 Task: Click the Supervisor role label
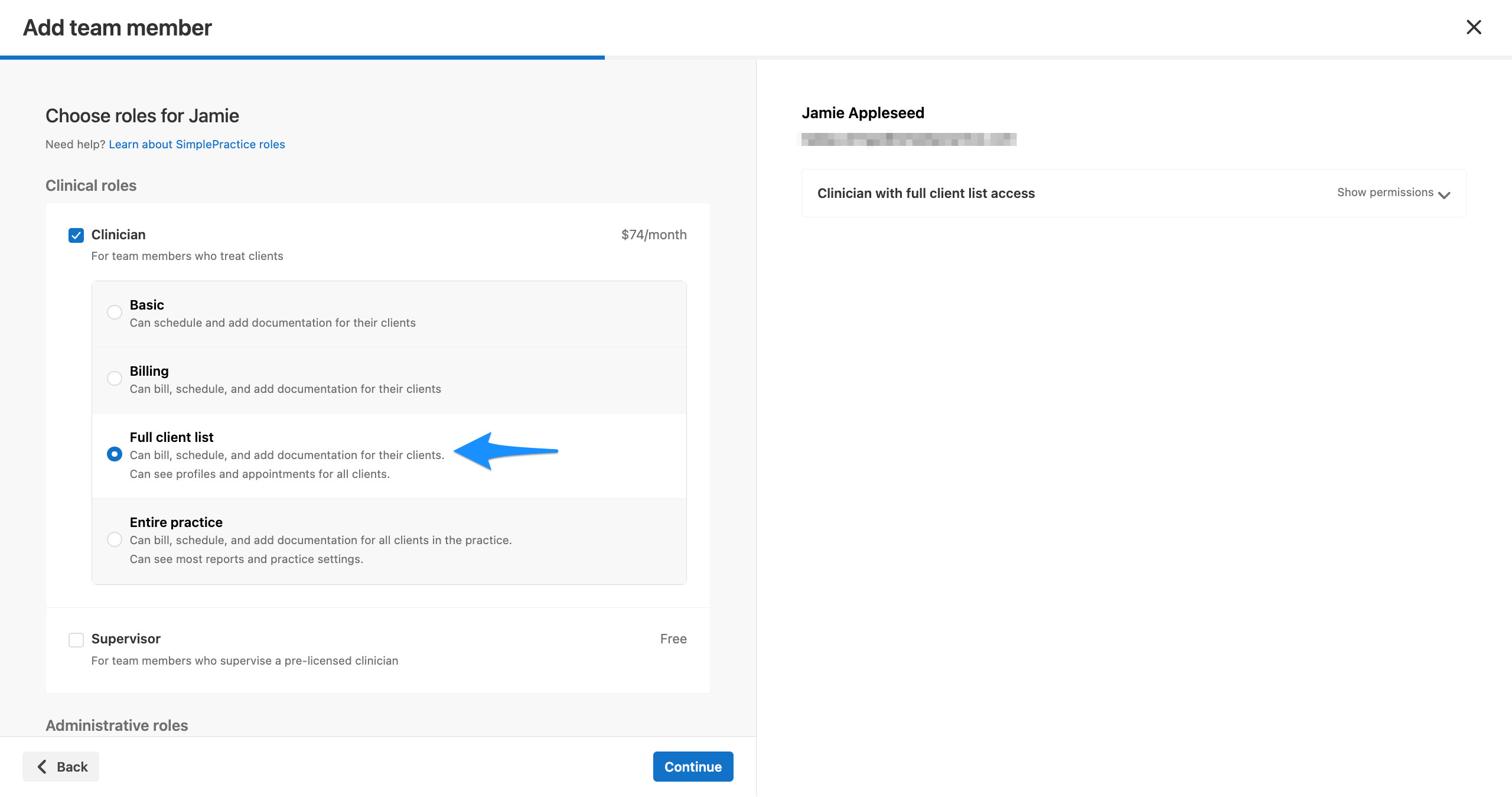point(126,639)
